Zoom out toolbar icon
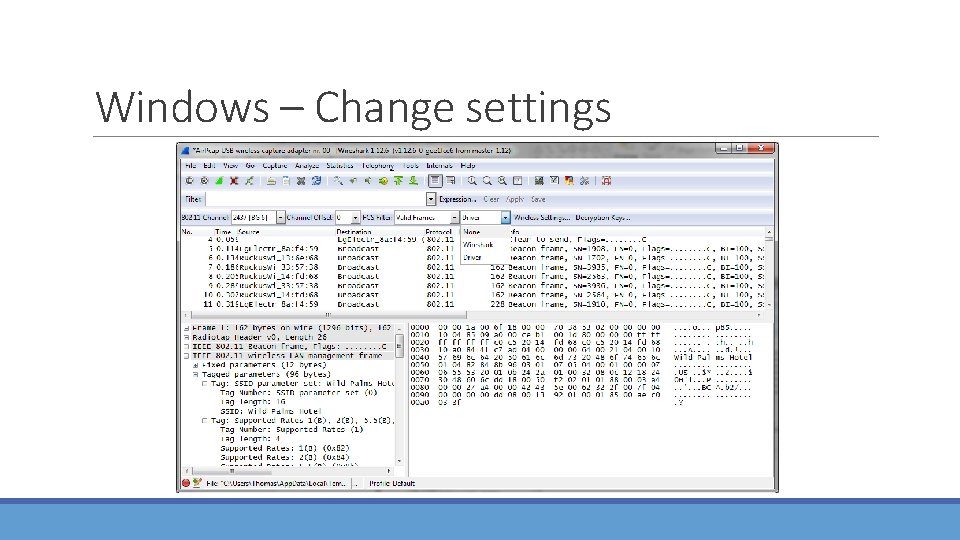 coord(487,181)
